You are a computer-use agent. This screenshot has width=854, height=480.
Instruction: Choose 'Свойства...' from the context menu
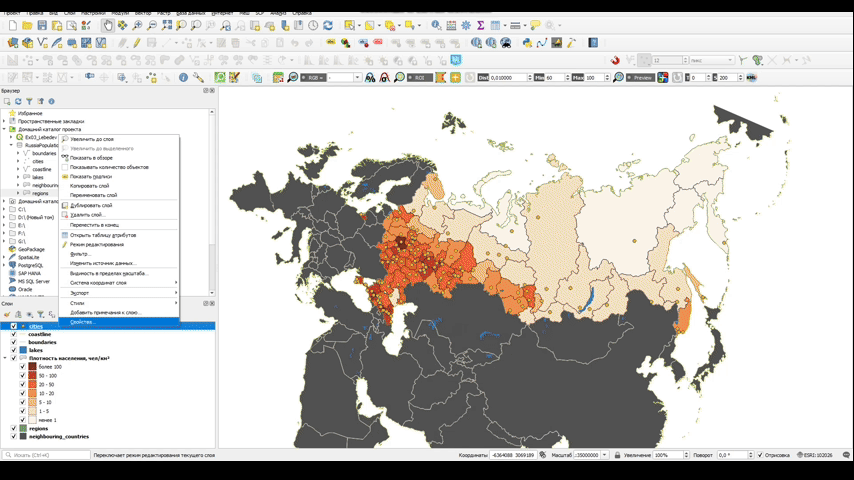(x=83, y=322)
